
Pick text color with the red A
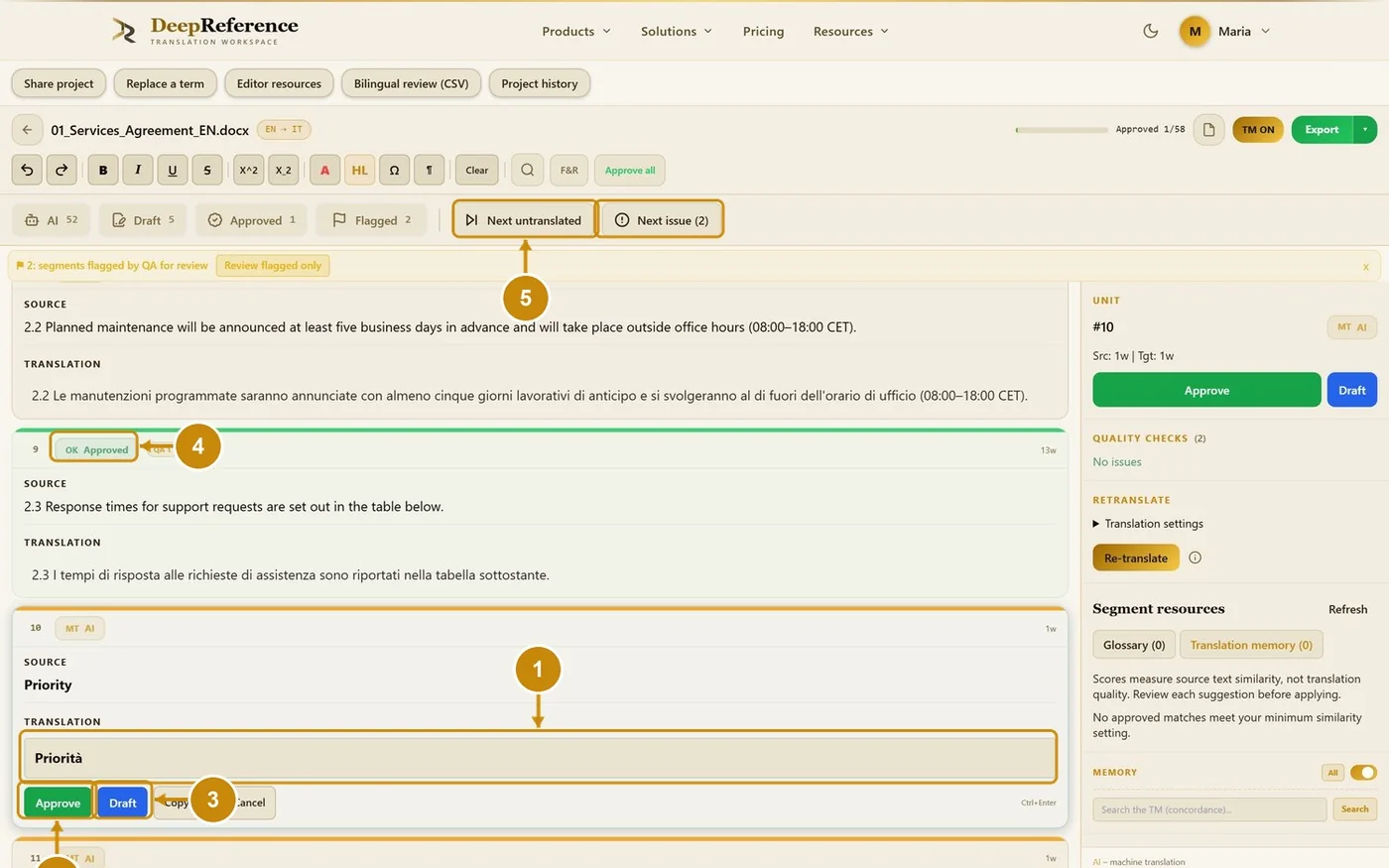[x=324, y=170]
